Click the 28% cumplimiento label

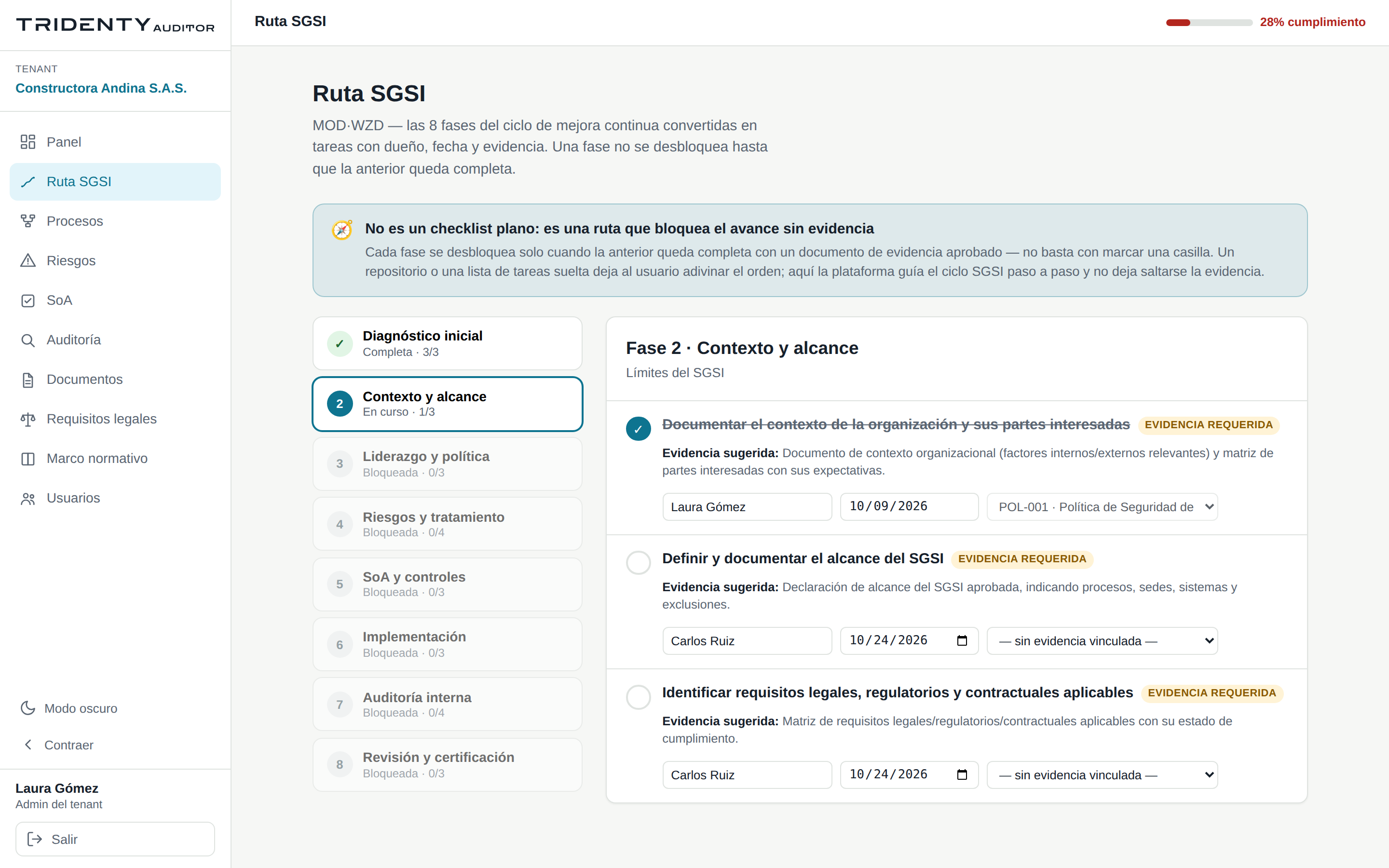click(1313, 22)
